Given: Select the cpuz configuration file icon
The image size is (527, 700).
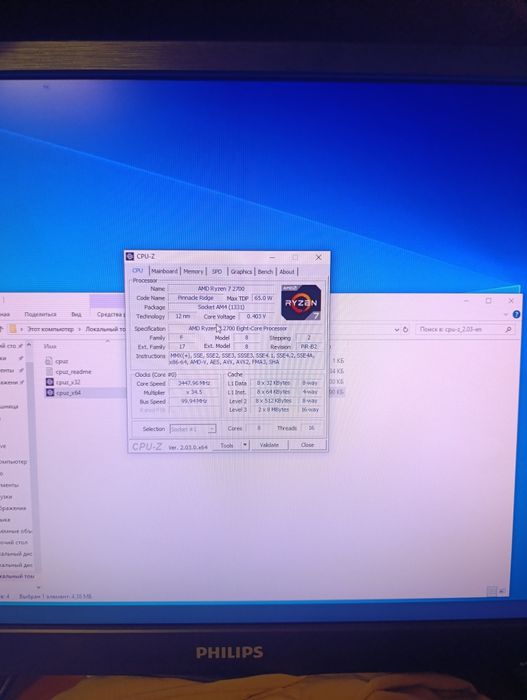Looking at the screenshot, I should click(x=50, y=361).
